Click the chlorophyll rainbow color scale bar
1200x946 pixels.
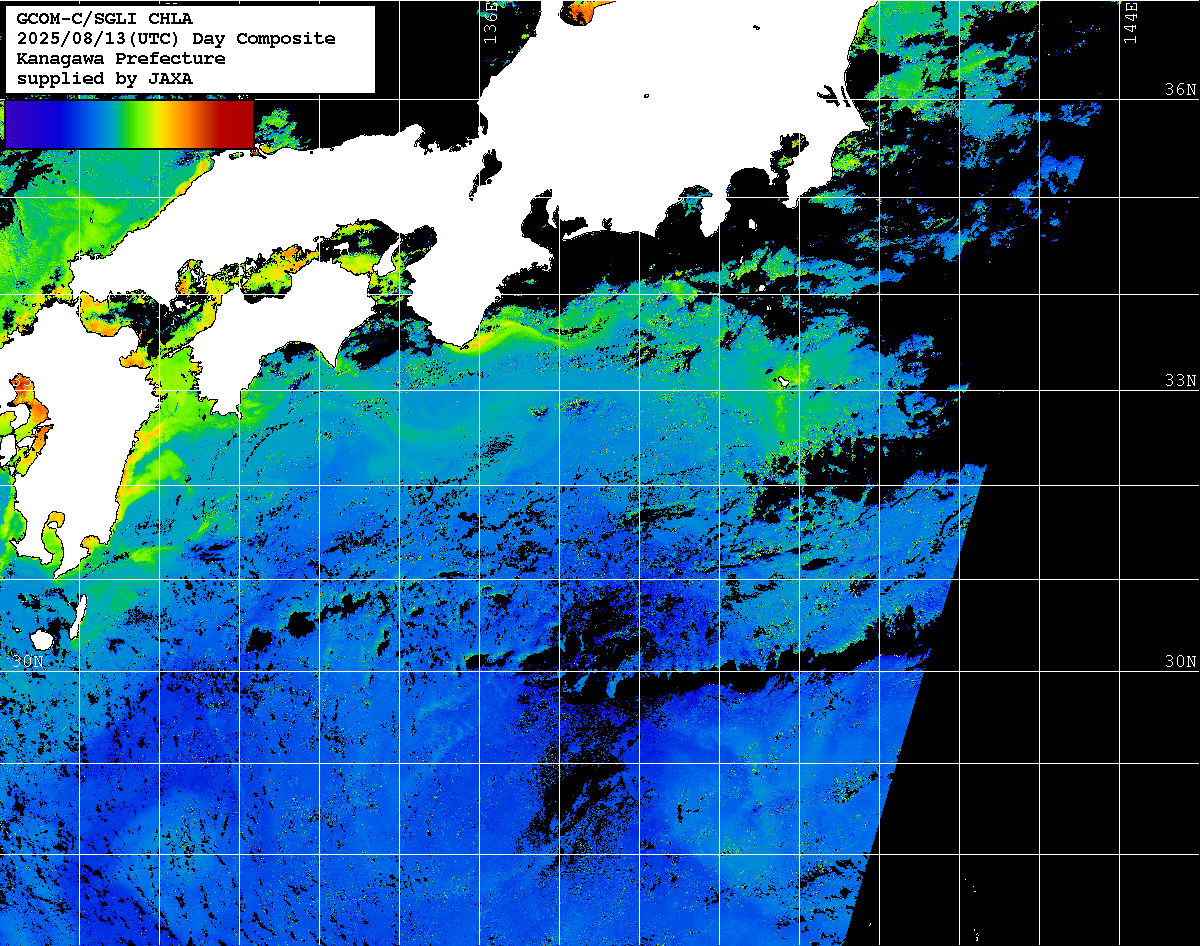[x=129, y=123]
